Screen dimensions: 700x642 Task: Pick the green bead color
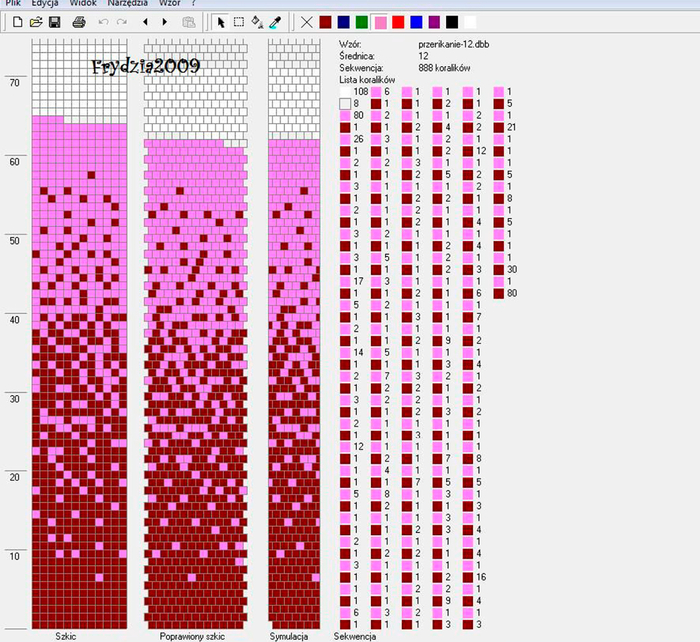click(362, 22)
